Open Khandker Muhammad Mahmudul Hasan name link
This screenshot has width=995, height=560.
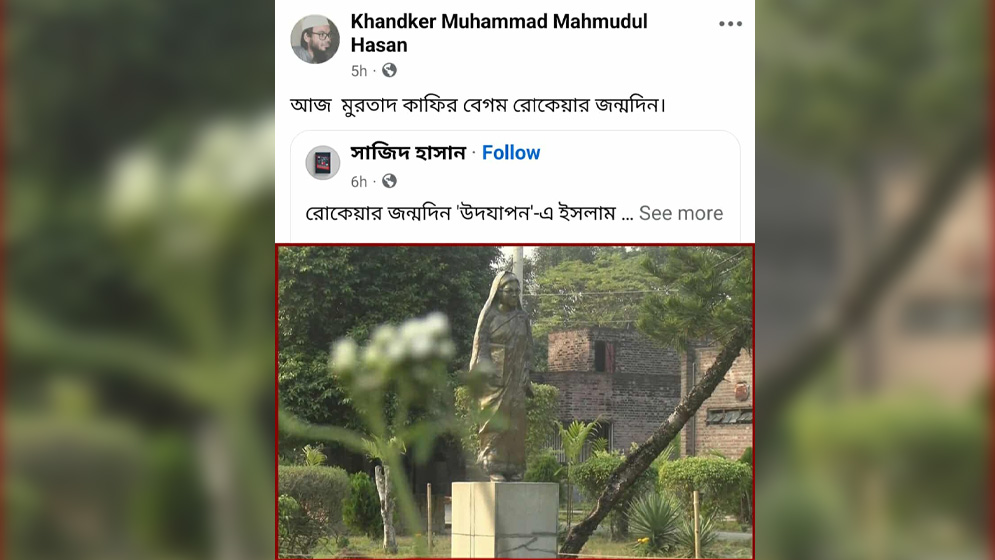tap(499, 33)
